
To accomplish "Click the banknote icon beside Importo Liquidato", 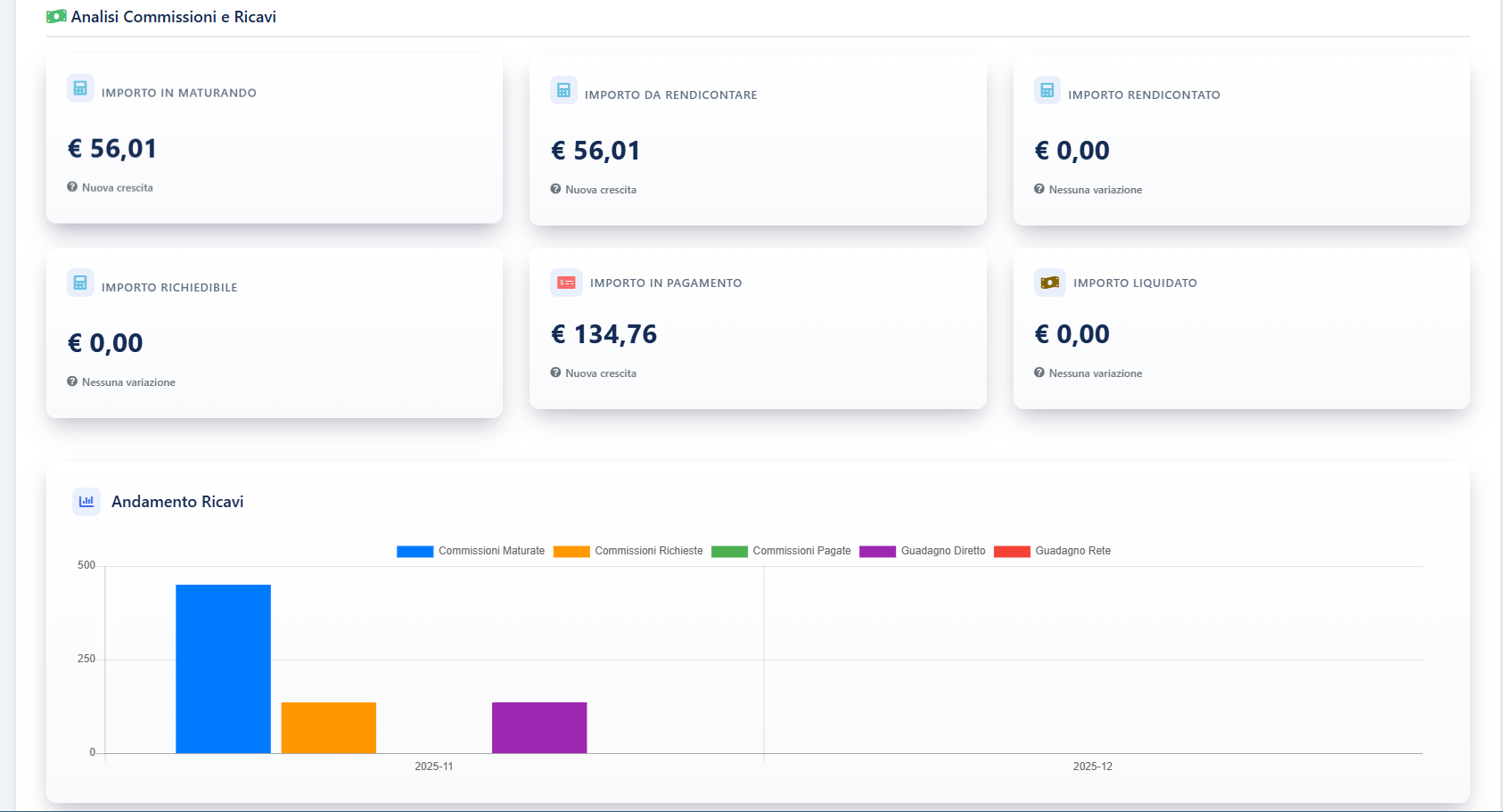I will (1049, 283).
